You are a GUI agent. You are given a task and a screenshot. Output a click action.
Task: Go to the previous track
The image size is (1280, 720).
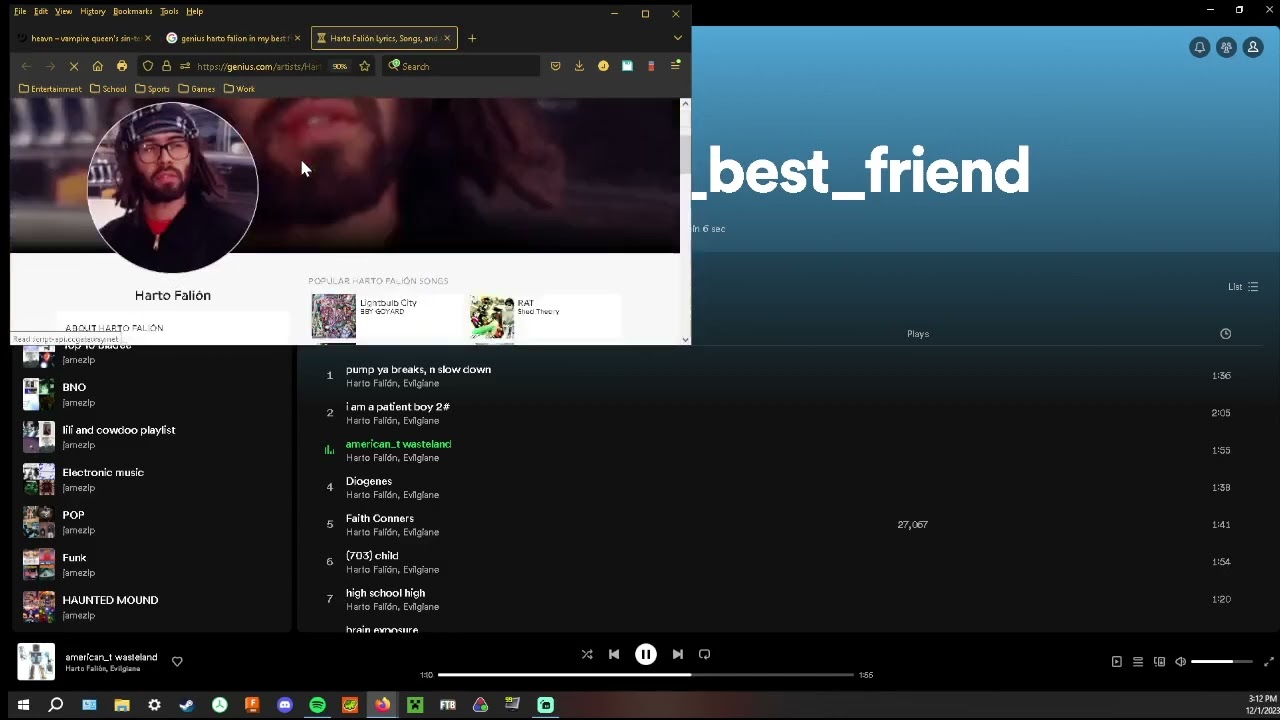click(614, 654)
